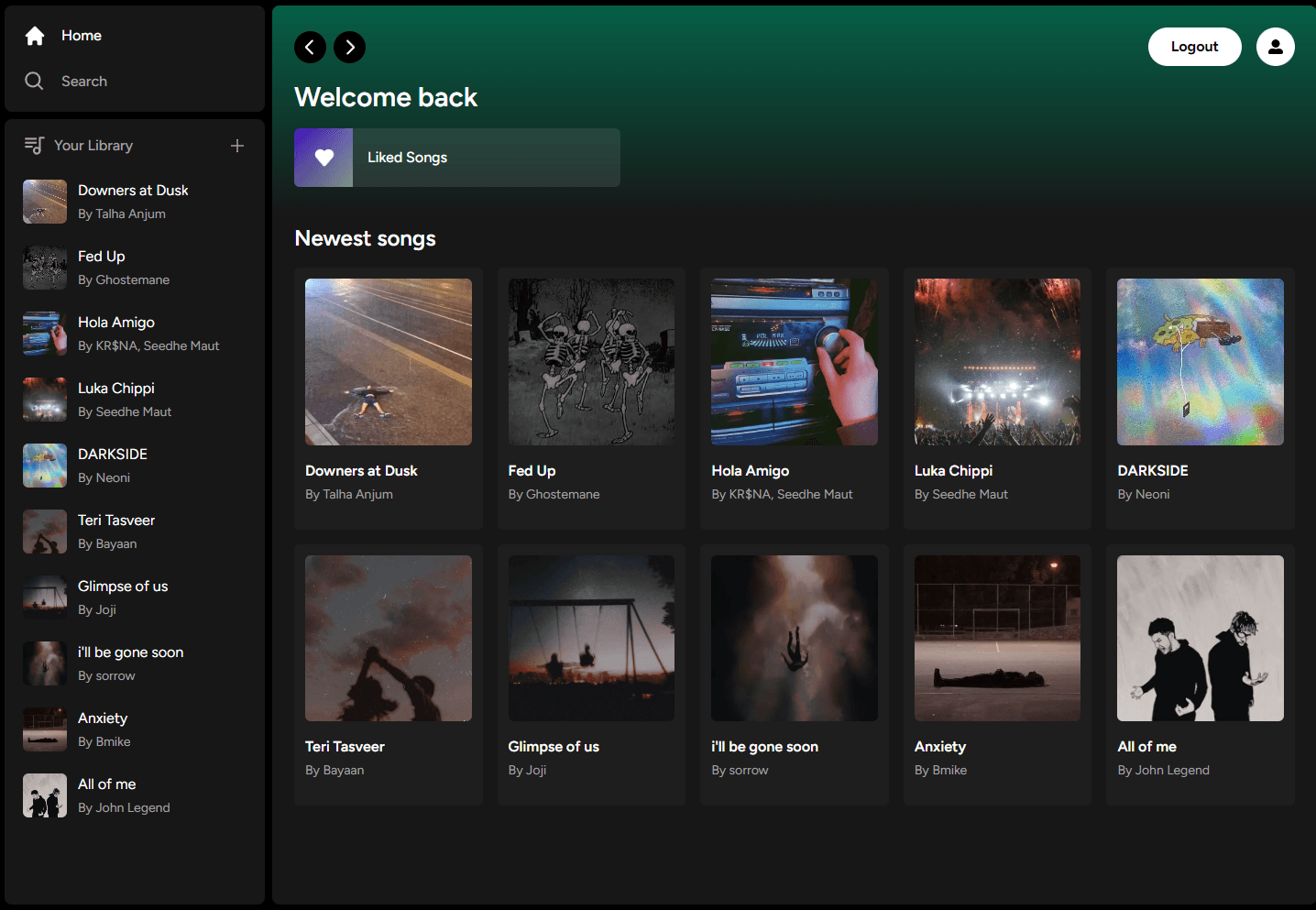This screenshot has width=1316, height=910.
Task: Open Fed Up skeleton album art card
Action: point(591,362)
